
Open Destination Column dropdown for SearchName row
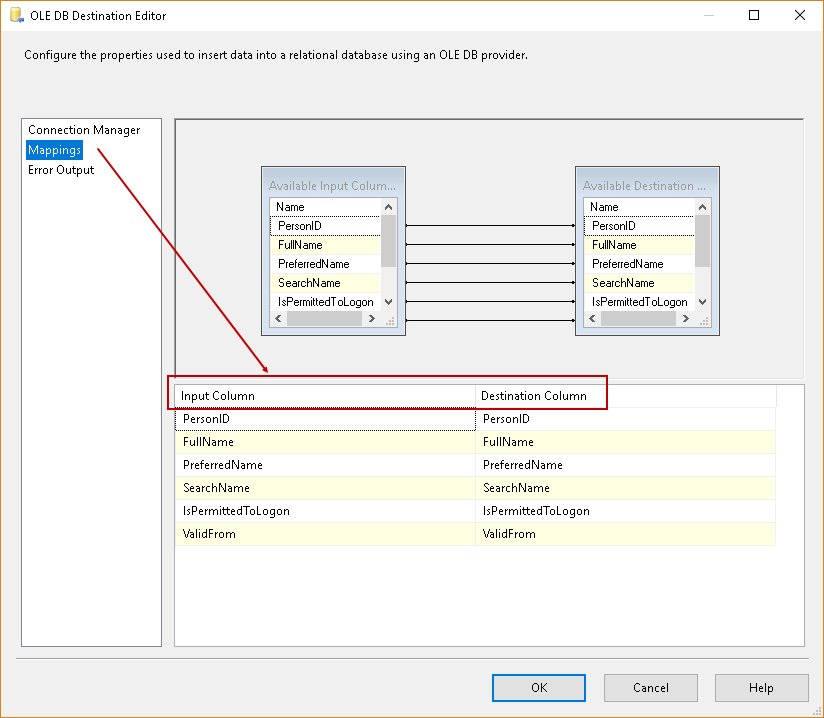pos(625,488)
